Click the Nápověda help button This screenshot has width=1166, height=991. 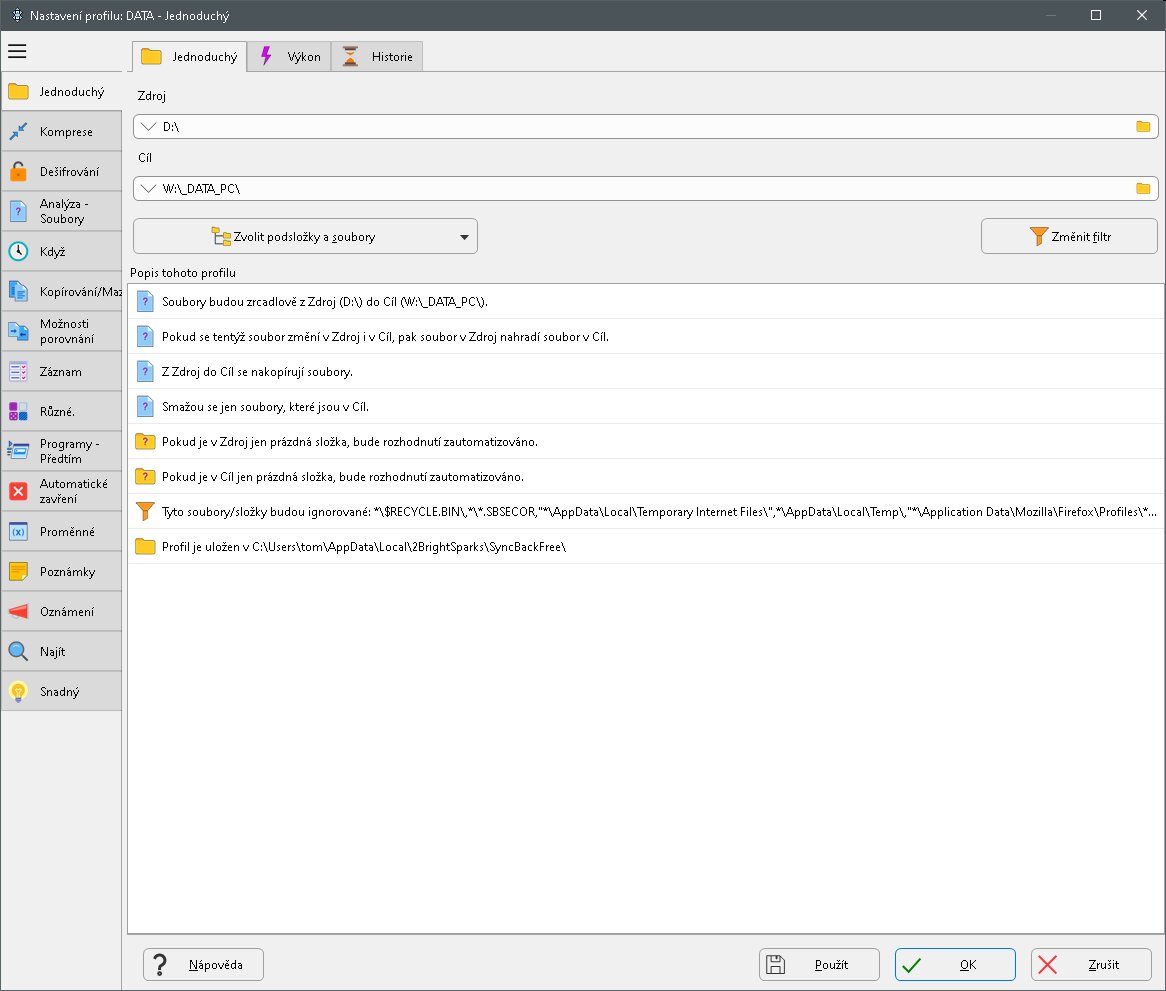pyautogui.click(x=203, y=964)
